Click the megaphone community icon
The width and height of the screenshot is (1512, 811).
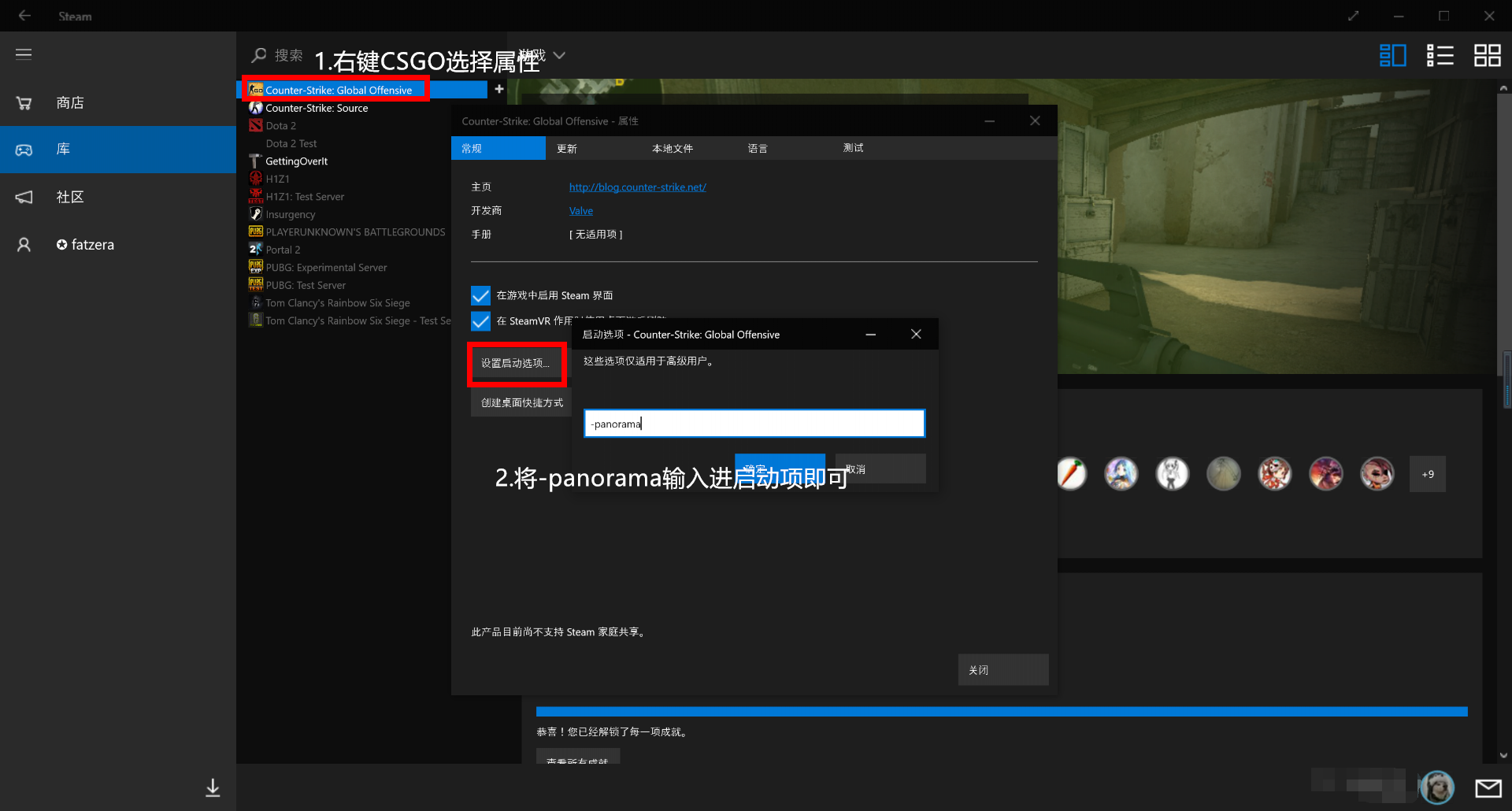(x=24, y=197)
